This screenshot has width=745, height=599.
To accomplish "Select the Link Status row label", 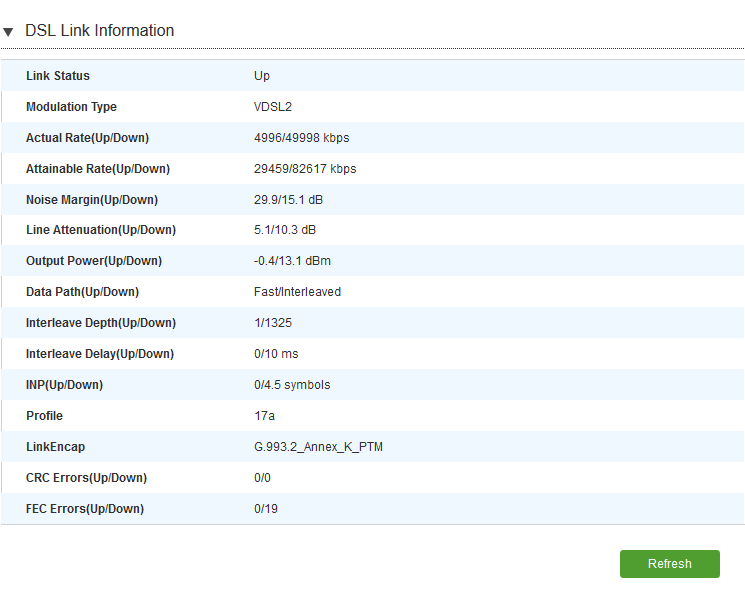I will pyautogui.click(x=58, y=76).
